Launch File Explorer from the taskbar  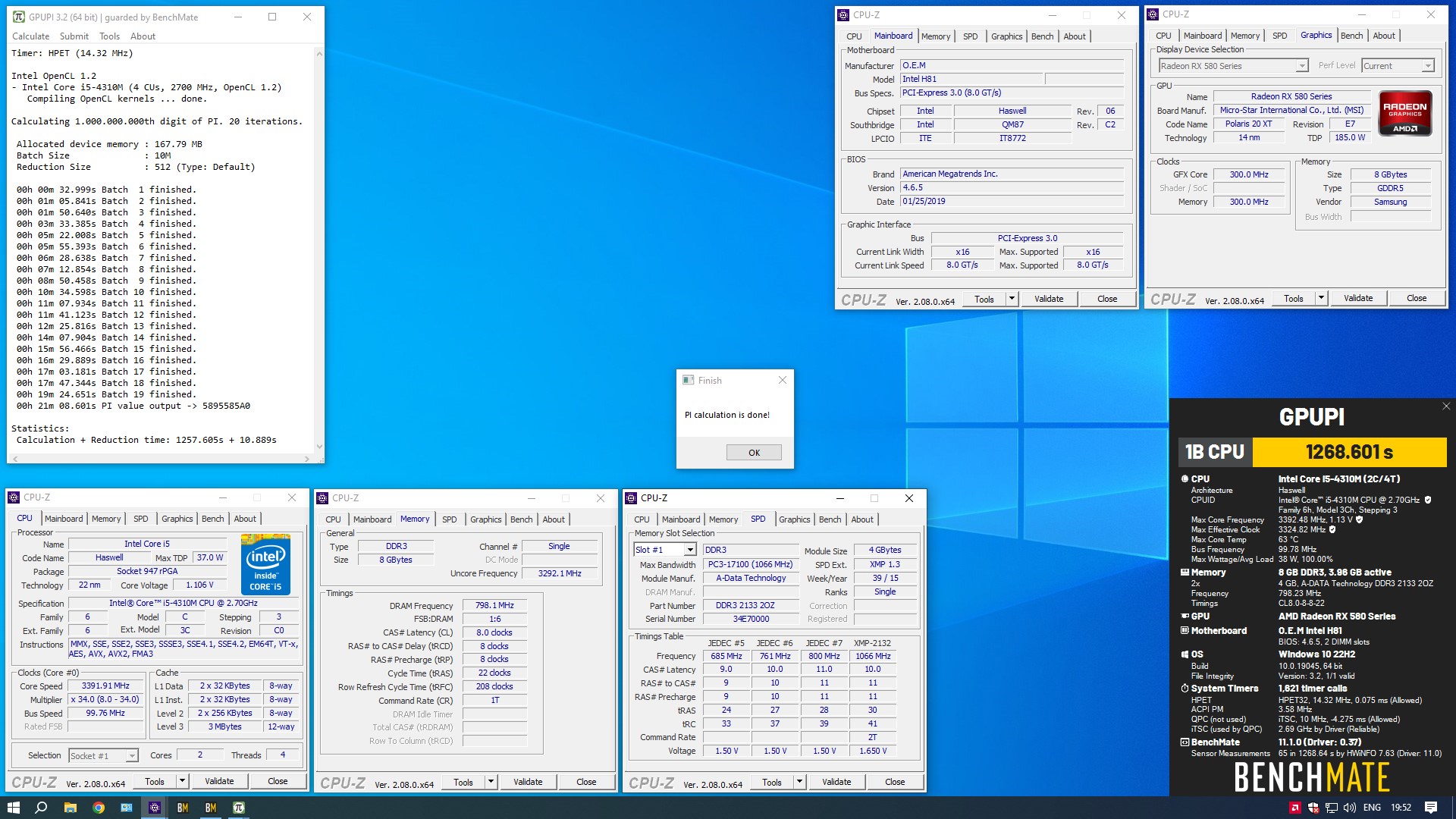(70, 808)
